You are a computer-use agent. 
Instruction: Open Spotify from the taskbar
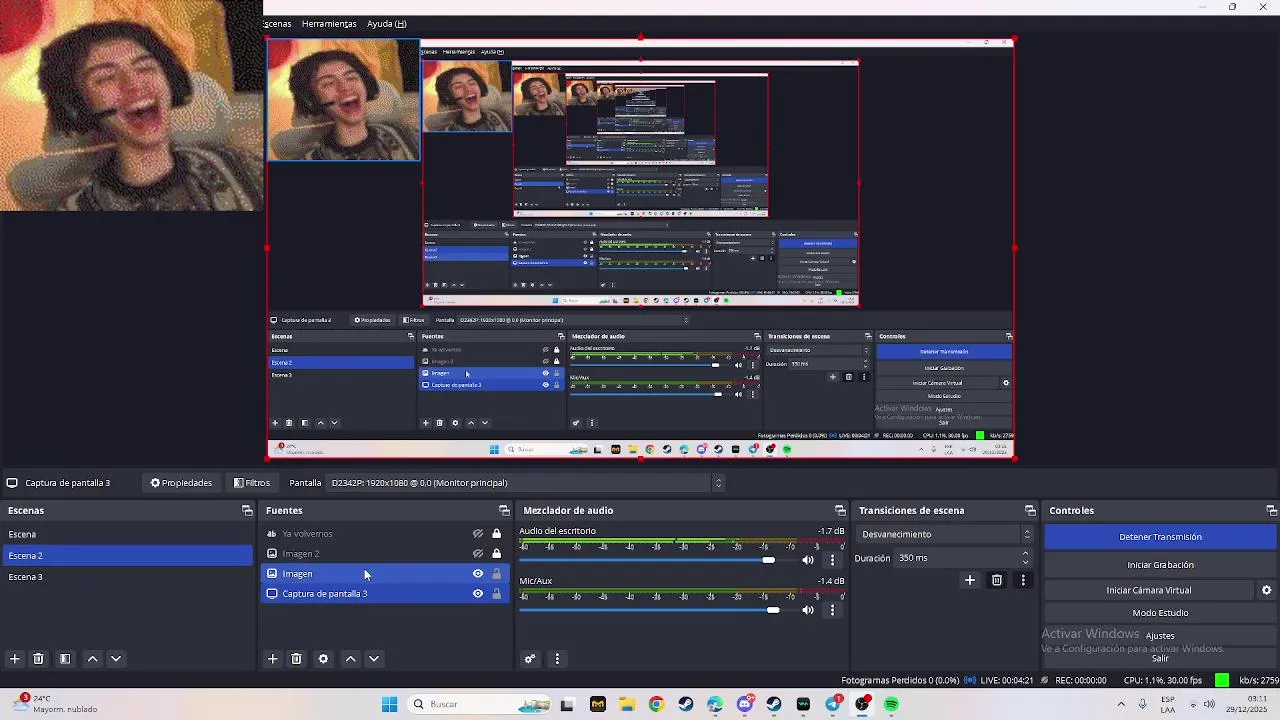point(891,704)
